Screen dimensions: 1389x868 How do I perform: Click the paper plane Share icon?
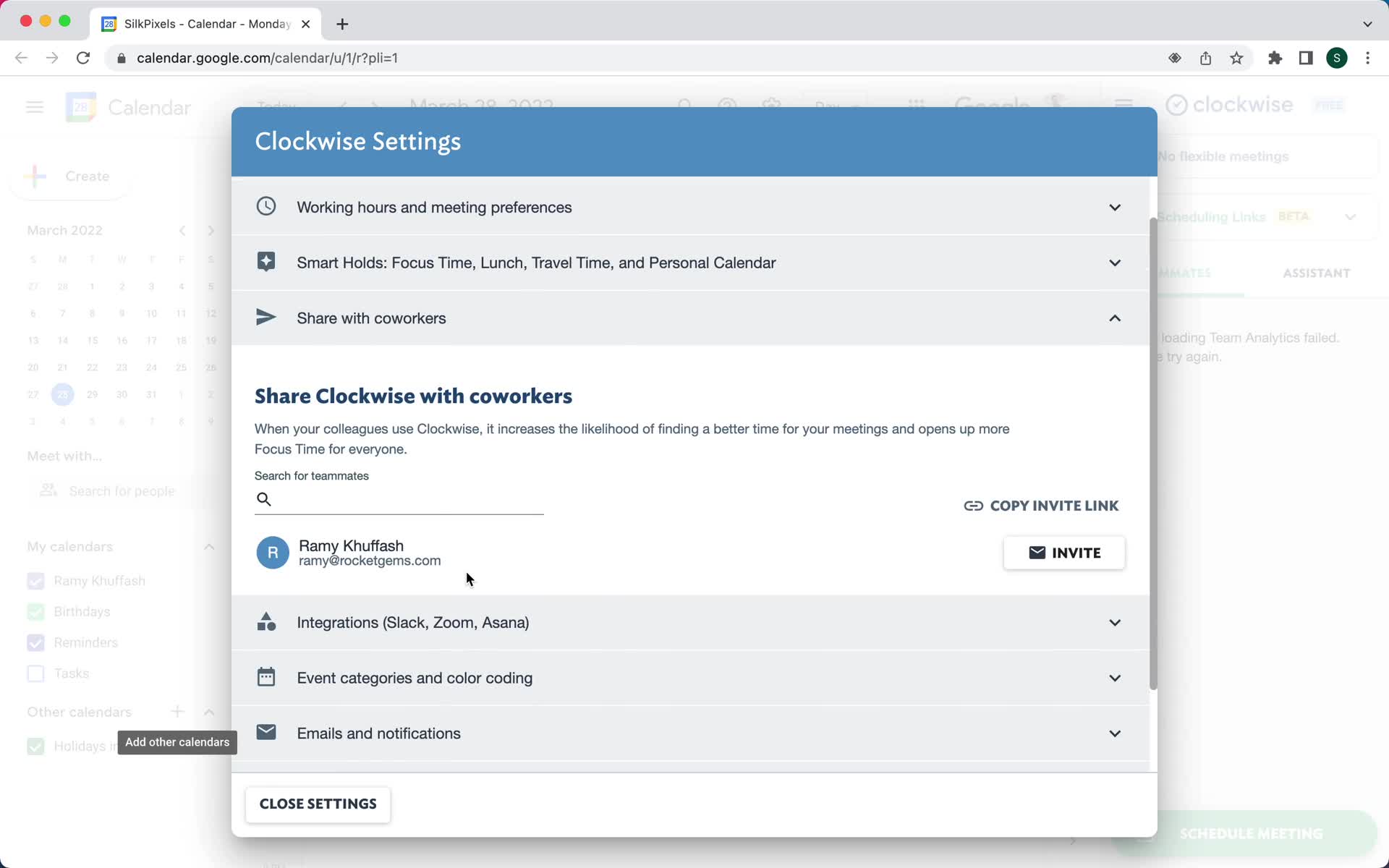(x=266, y=318)
